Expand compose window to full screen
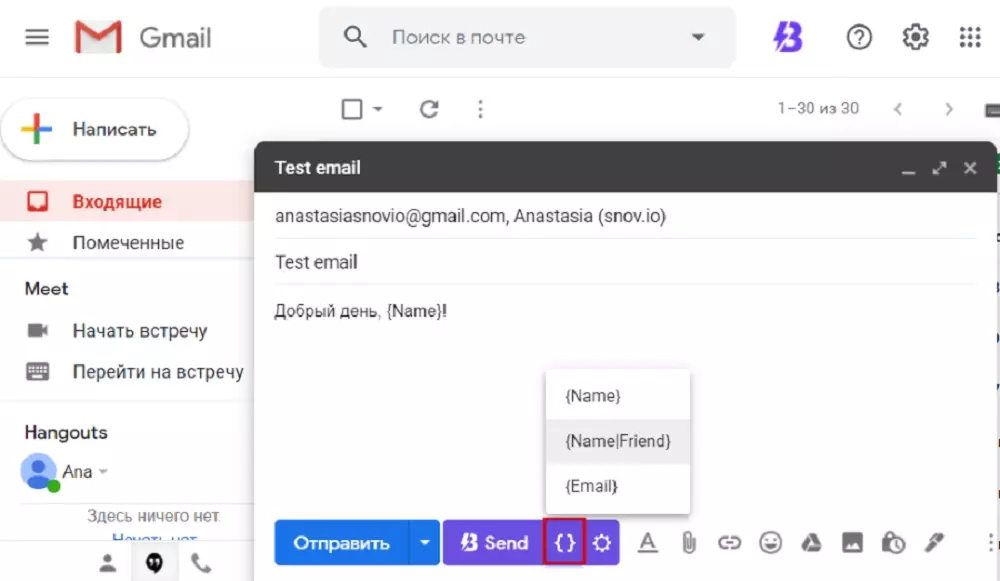The height and width of the screenshot is (581, 1000). 939,168
